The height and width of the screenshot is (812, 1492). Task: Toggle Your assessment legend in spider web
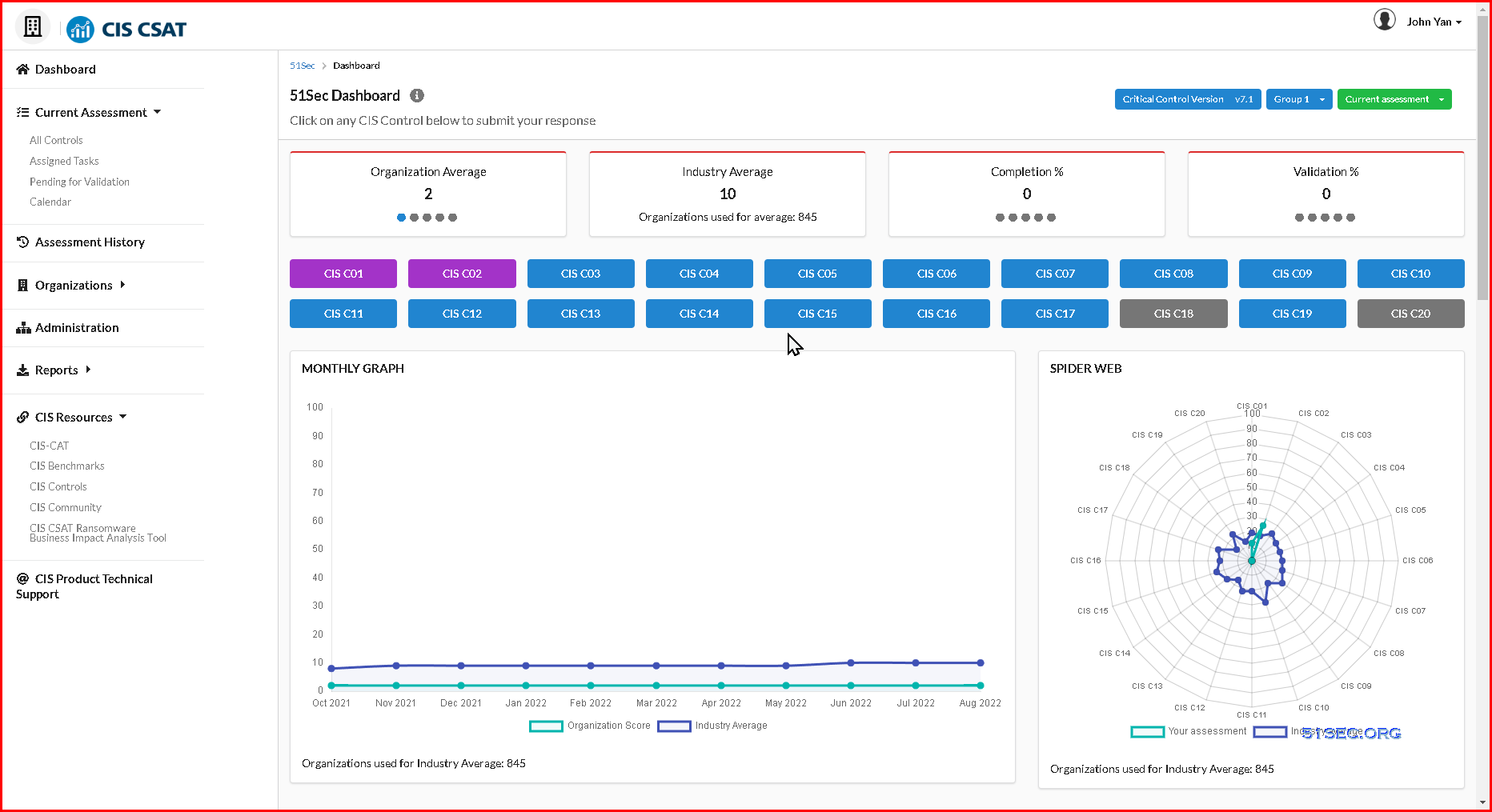1189,731
